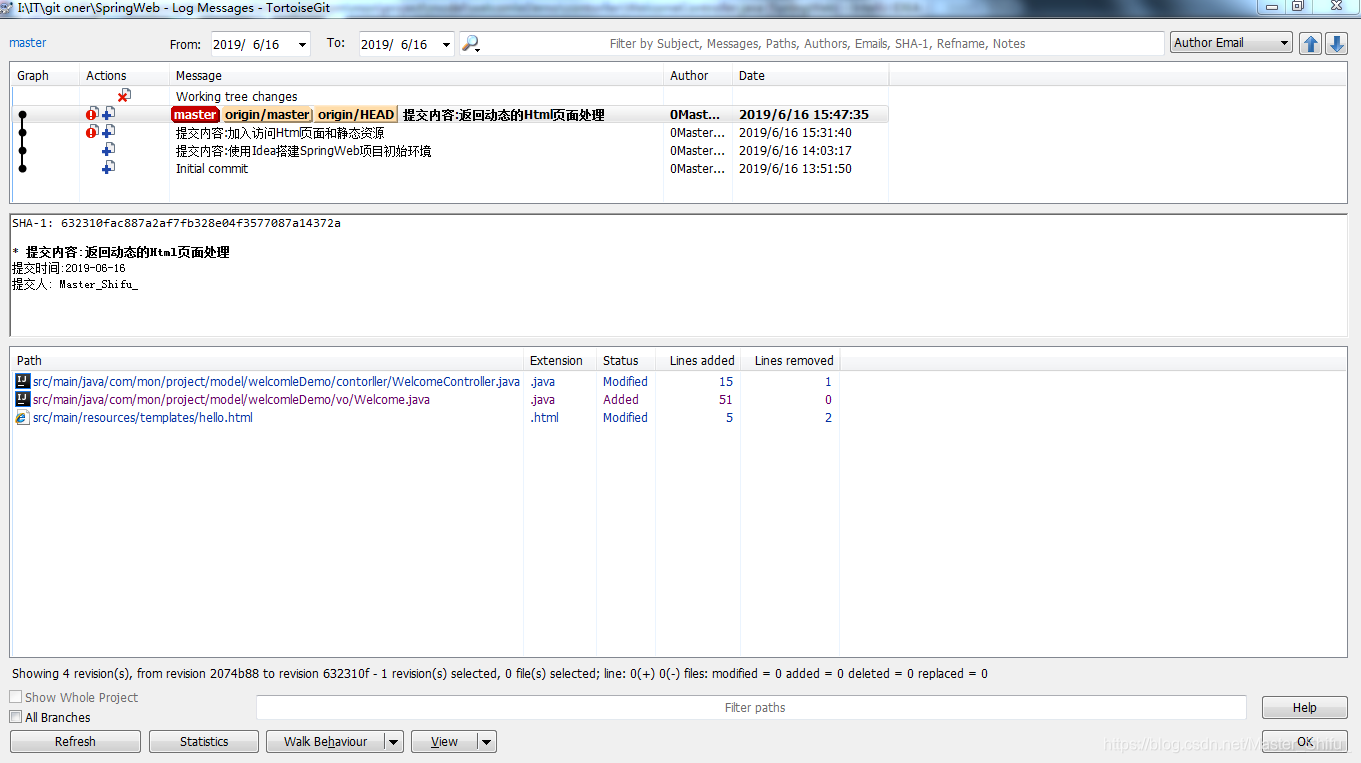Sort by the Author column header
The height and width of the screenshot is (763, 1361).
coord(698,75)
